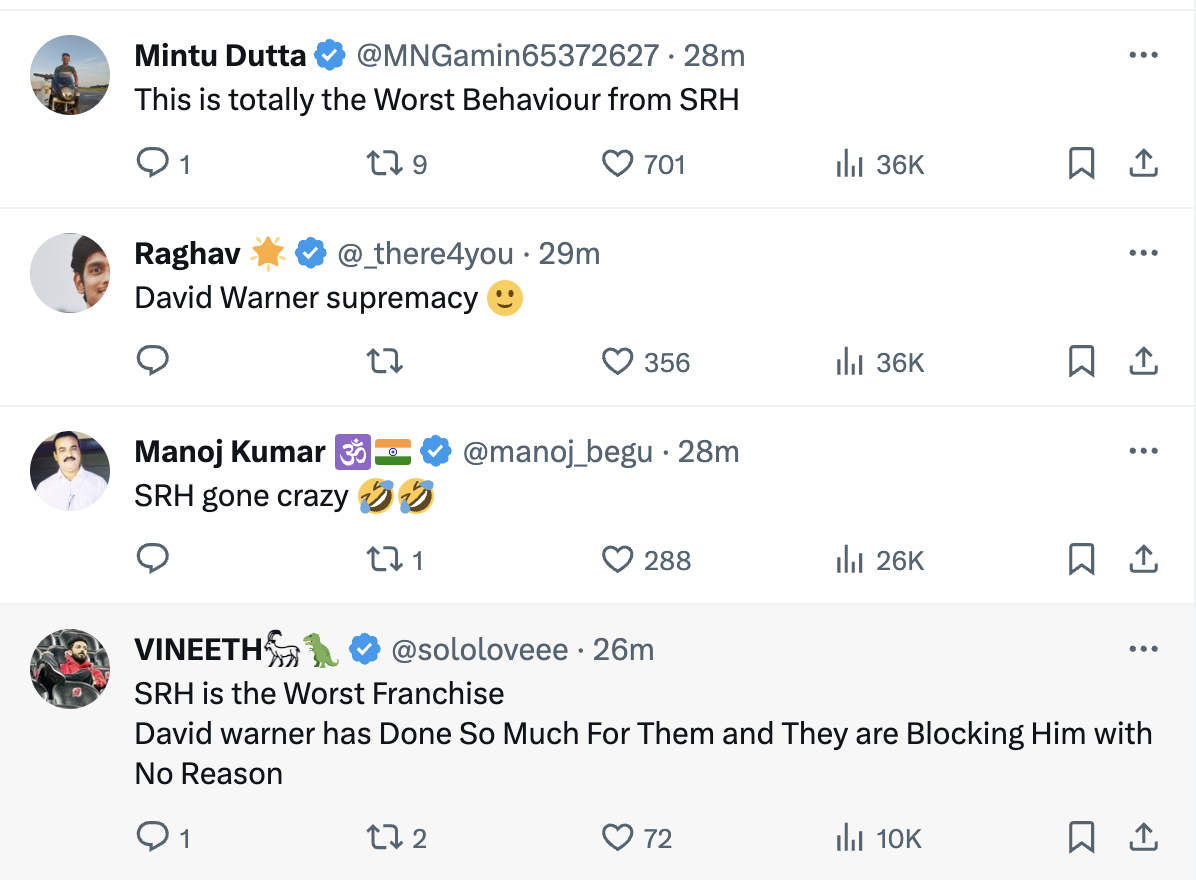Open more options for Mintu Dutta's tweet
Screen dimensions: 1196x880
[1143, 55]
